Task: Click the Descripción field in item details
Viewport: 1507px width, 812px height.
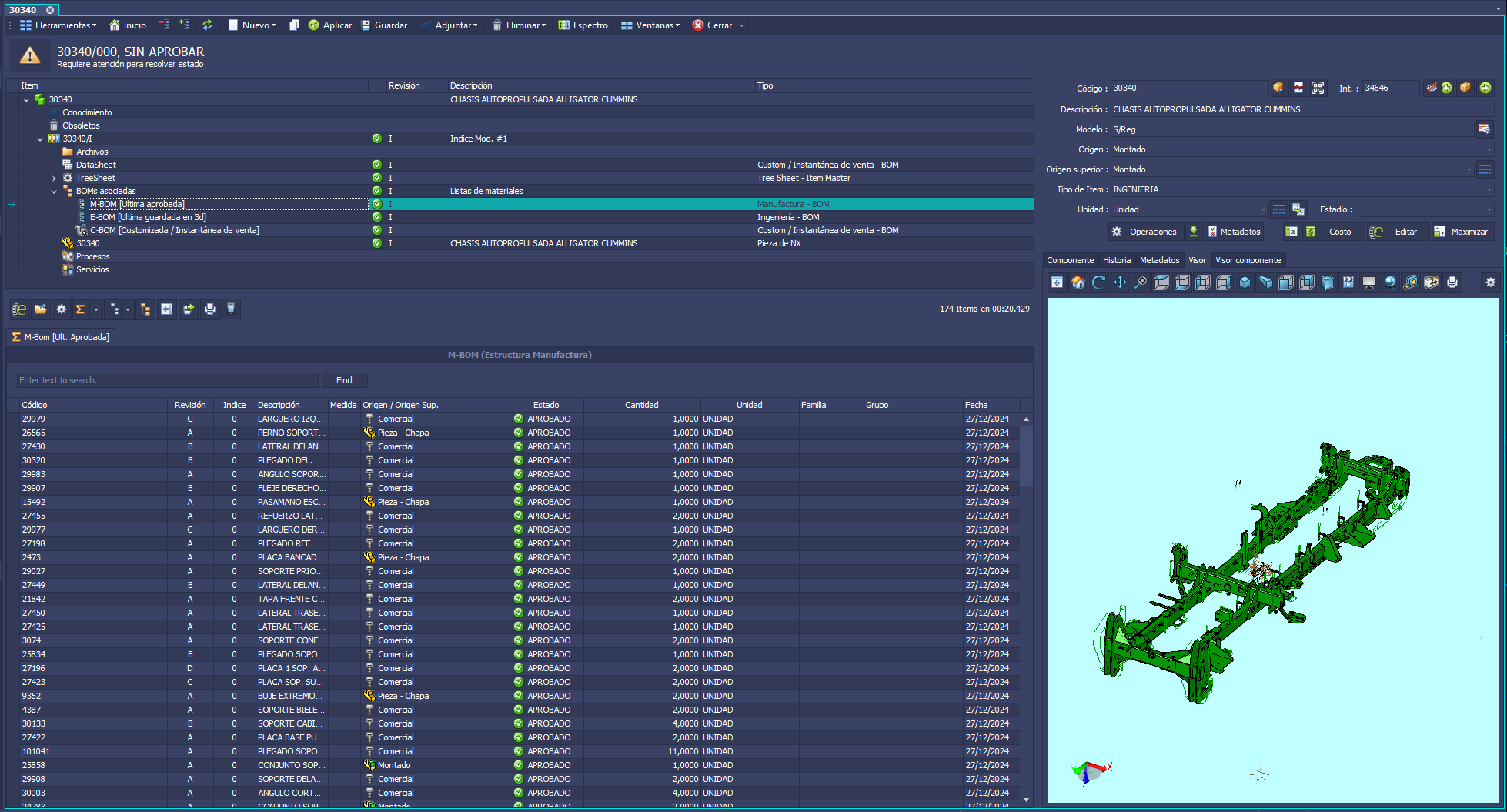Action: tap(1301, 109)
